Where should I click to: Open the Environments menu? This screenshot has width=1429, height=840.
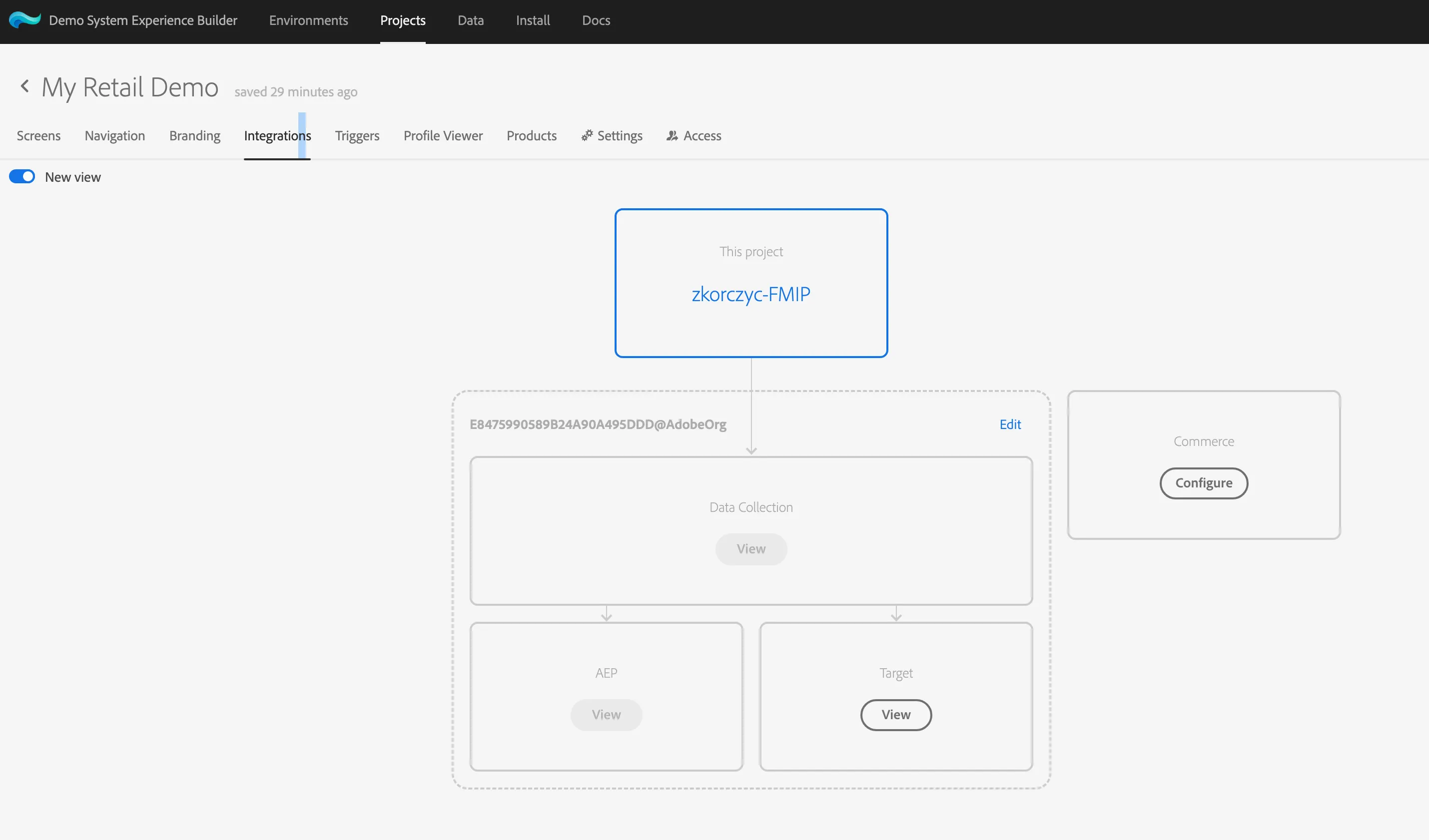tap(308, 20)
